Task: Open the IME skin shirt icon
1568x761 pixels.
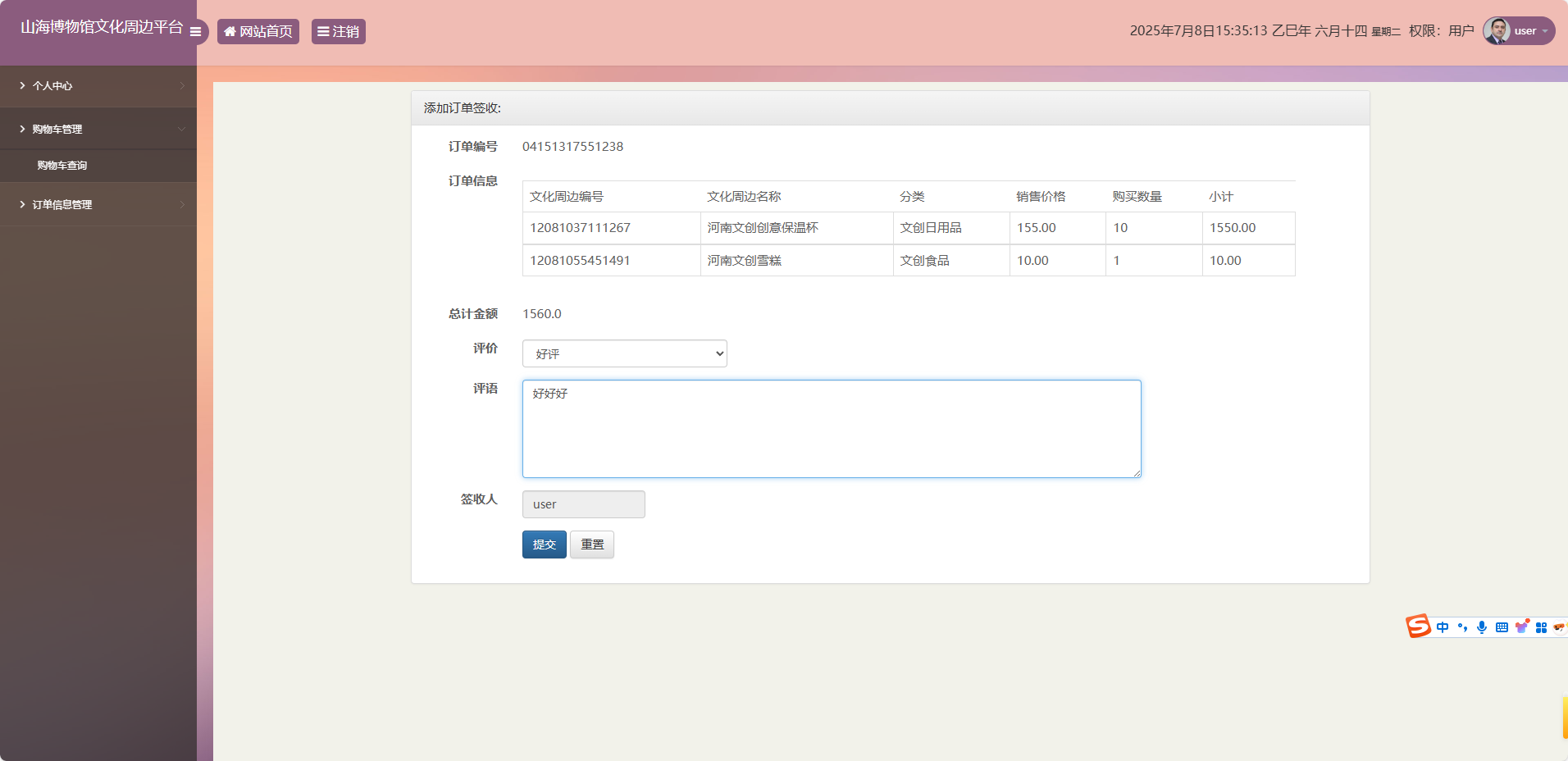Action: tap(1522, 627)
